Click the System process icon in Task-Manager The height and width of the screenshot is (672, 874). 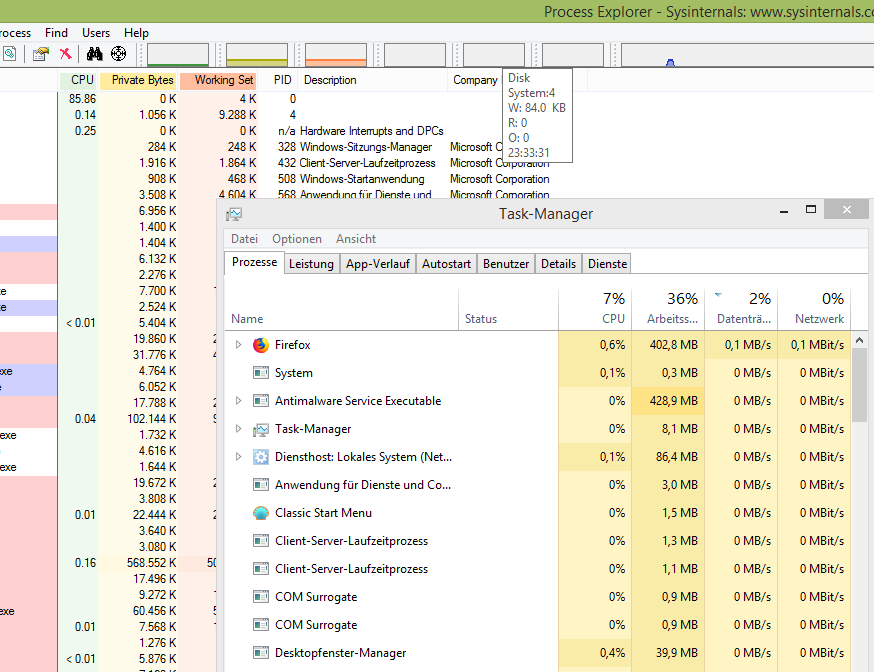tap(260, 373)
